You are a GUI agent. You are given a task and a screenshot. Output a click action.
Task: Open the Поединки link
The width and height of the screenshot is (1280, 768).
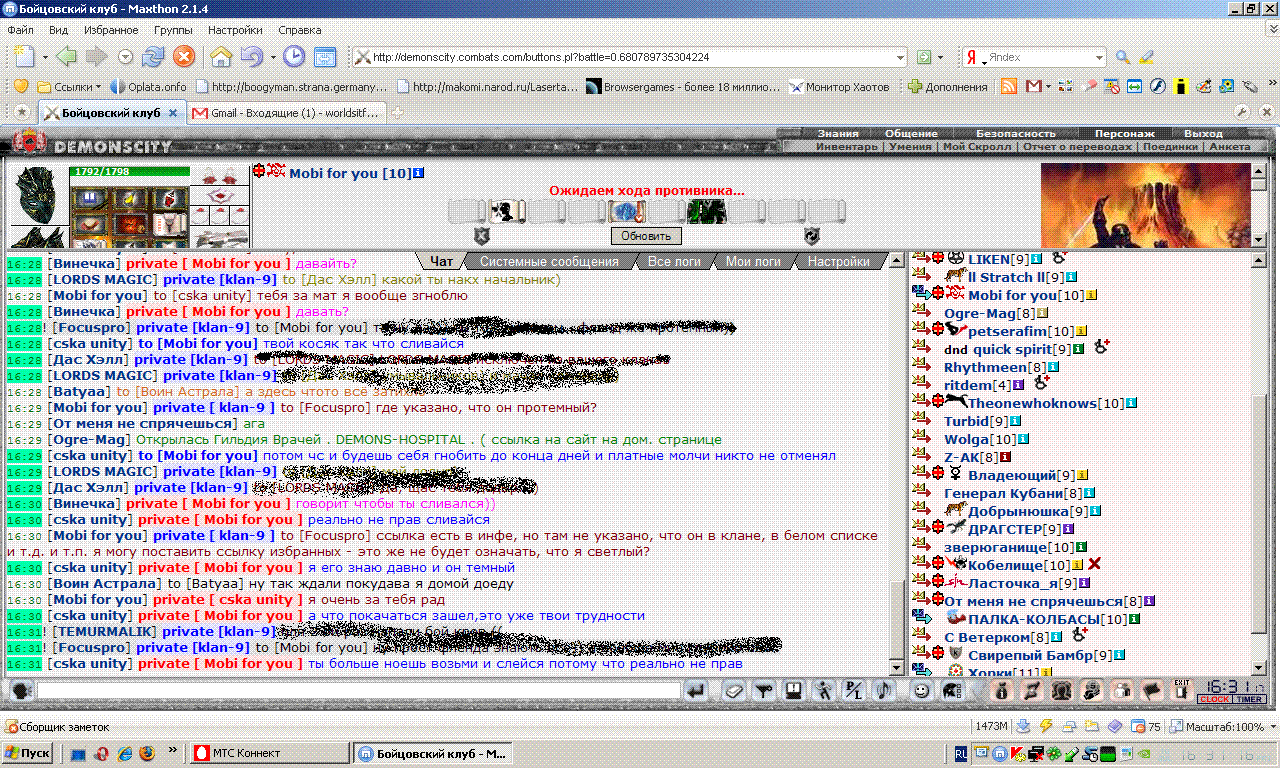[1171, 146]
